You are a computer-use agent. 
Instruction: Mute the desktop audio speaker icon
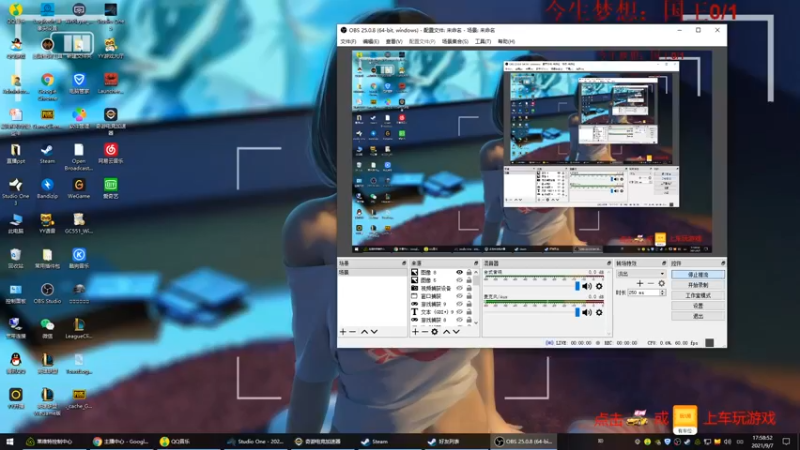(587, 286)
